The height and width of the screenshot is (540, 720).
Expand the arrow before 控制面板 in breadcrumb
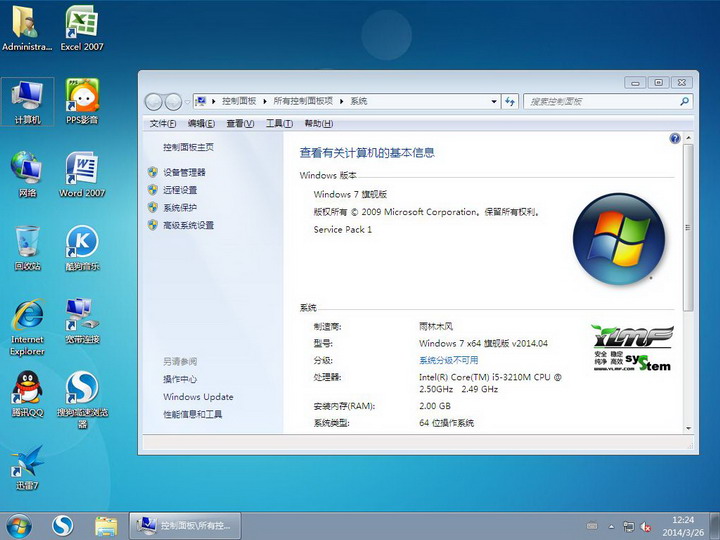pos(214,101)
